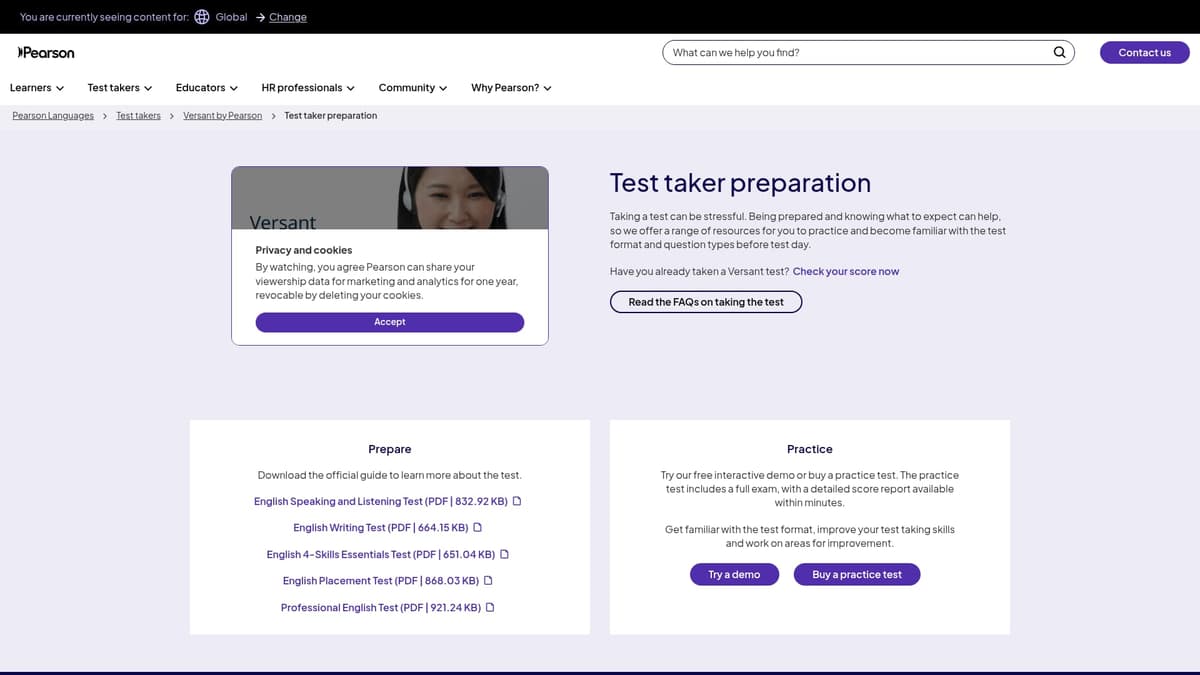
Task: Open the HR professionals dropdown
Action: point(308,88)
